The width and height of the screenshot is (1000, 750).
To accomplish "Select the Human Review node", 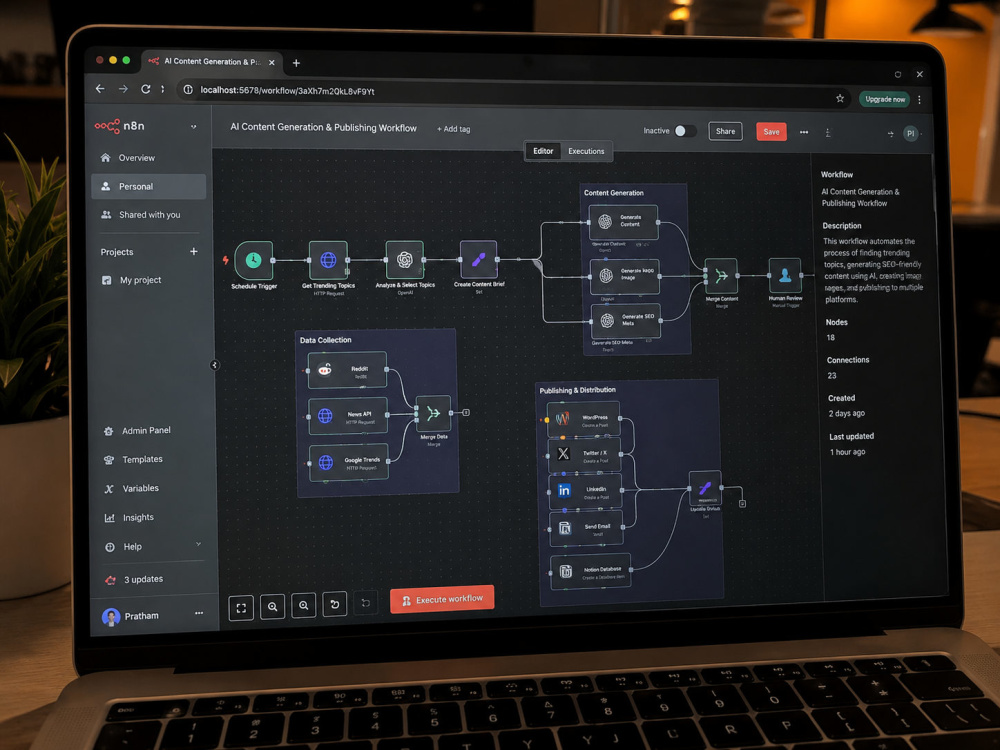I will (784, 276).
